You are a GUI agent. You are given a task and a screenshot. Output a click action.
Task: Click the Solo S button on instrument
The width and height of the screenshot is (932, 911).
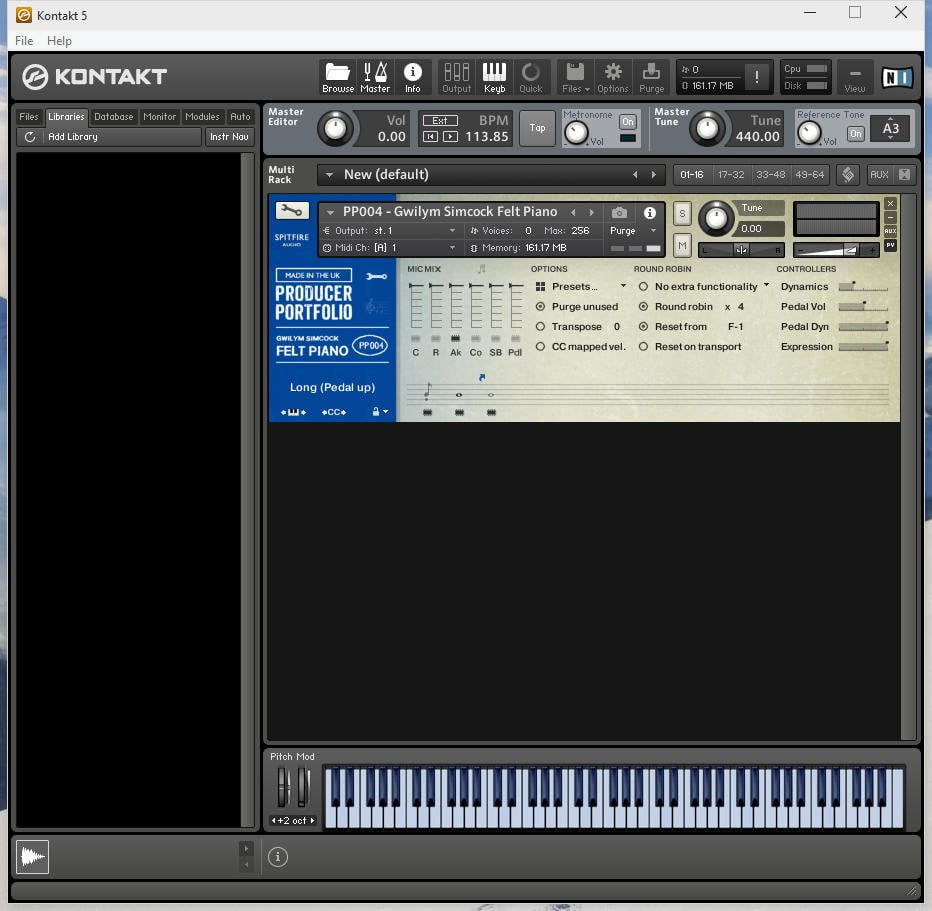(682, 214)
